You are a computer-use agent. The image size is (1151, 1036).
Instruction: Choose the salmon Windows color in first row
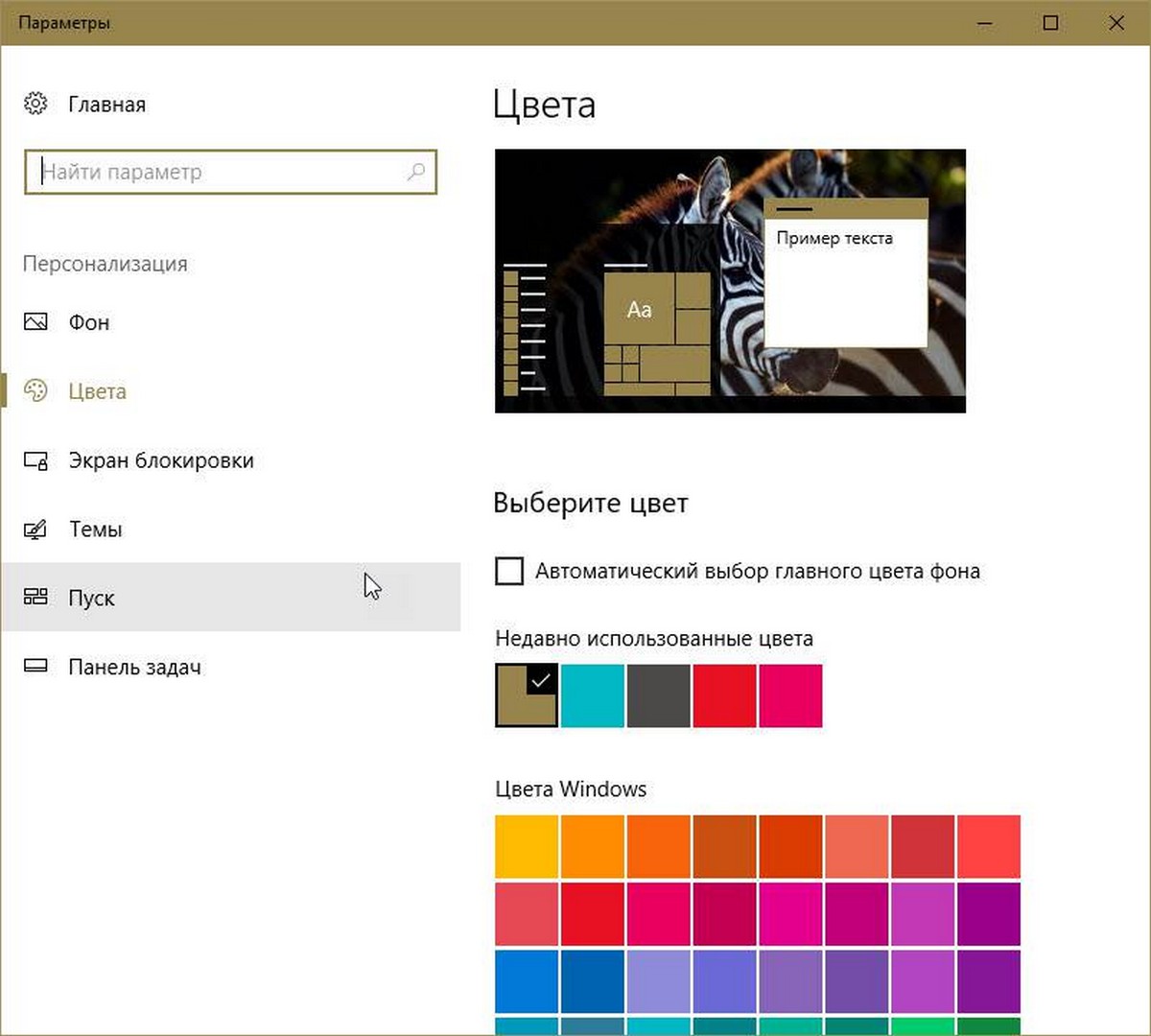857,846
